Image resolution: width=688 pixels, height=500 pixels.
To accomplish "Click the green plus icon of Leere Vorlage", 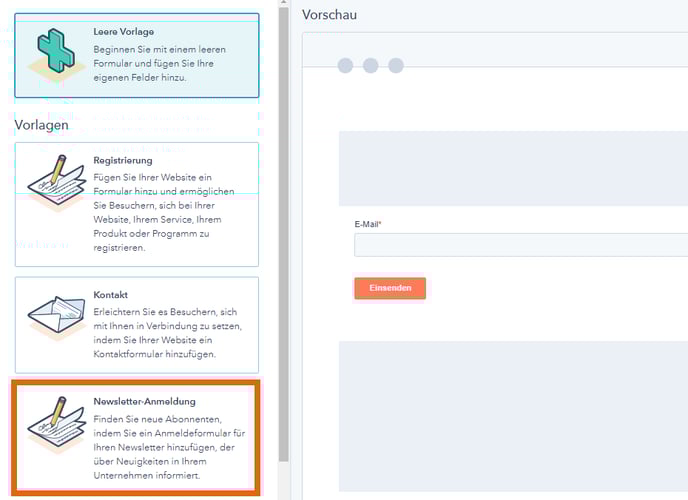I will (56, 51).
